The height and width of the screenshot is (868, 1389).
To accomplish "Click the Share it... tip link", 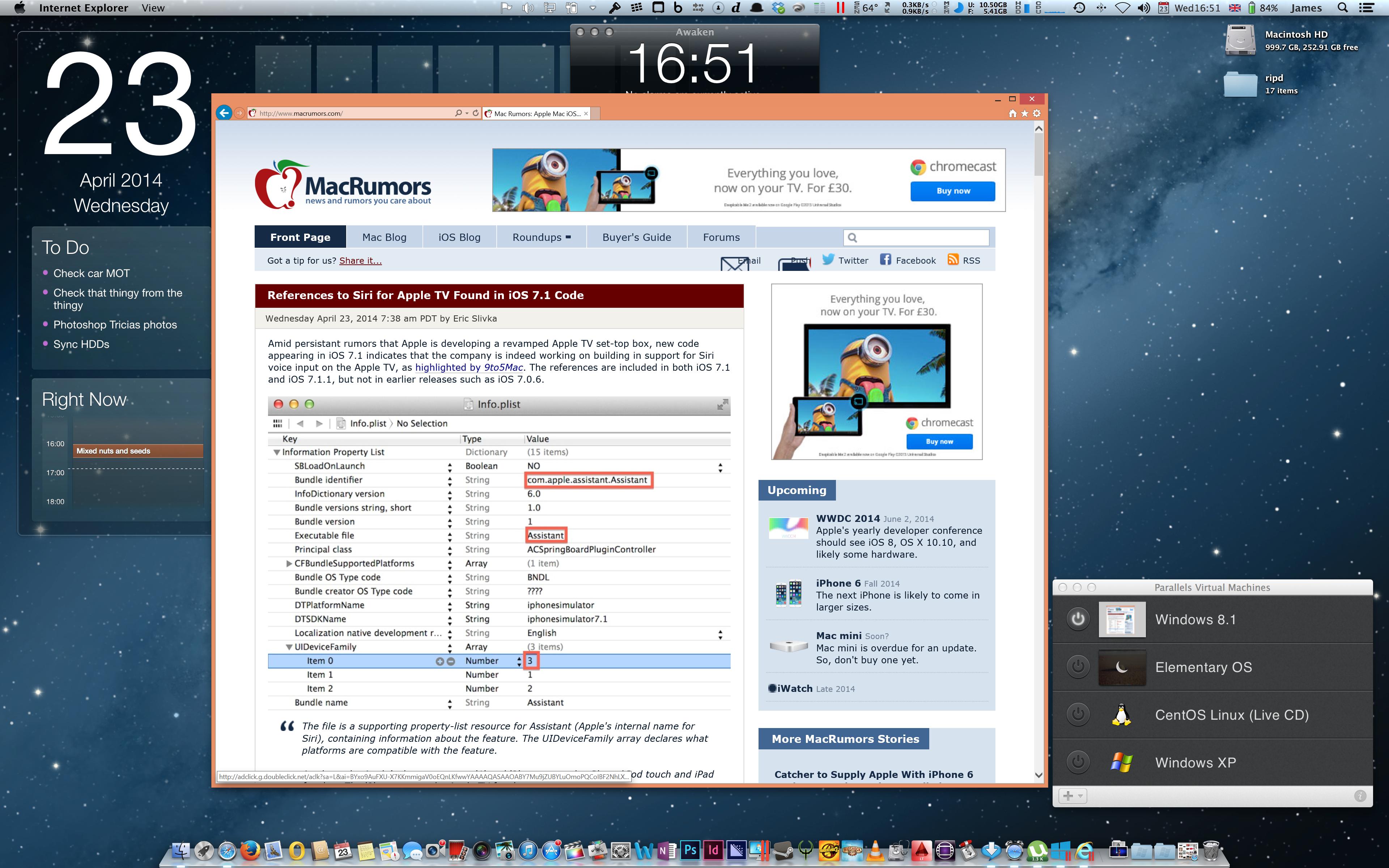I will coord(360,261).
